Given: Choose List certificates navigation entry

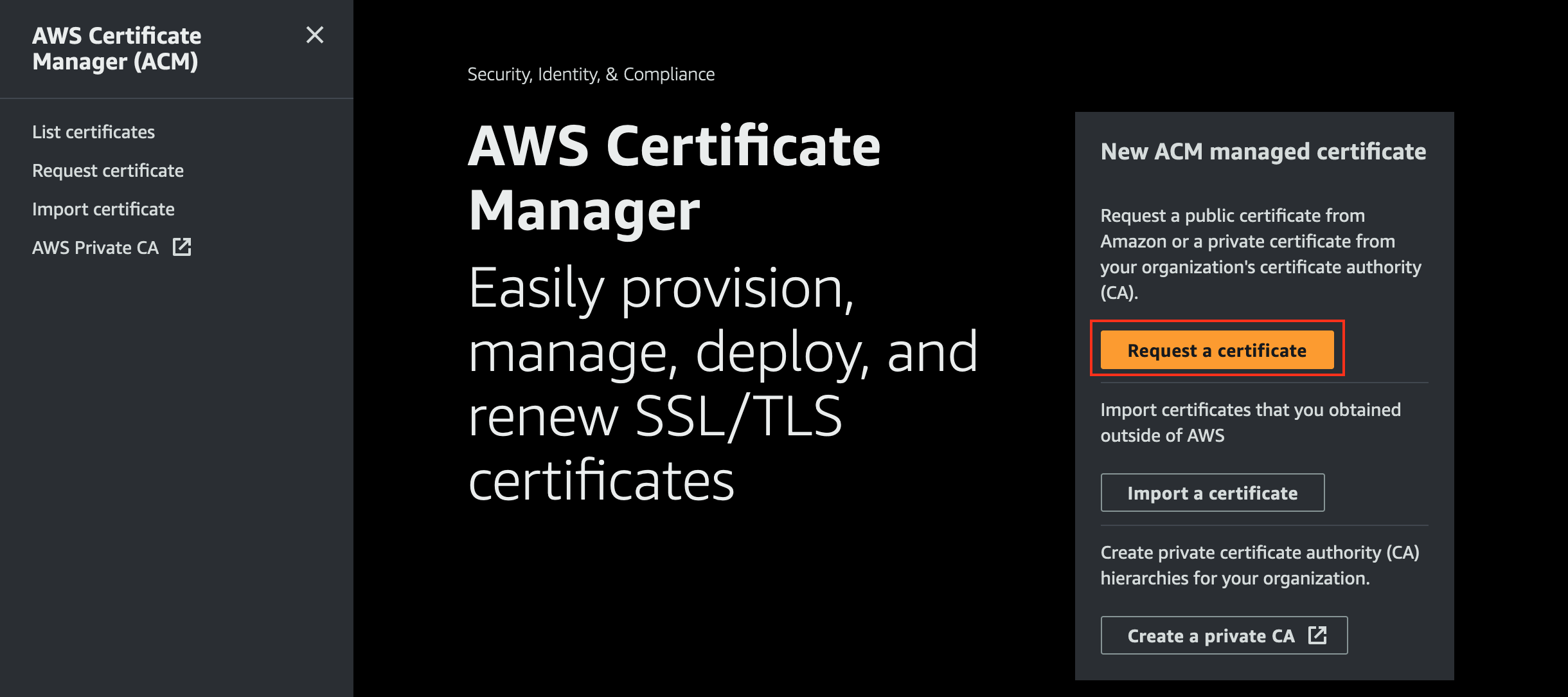Looking at the screenshot, I should (x=93, y=132).
